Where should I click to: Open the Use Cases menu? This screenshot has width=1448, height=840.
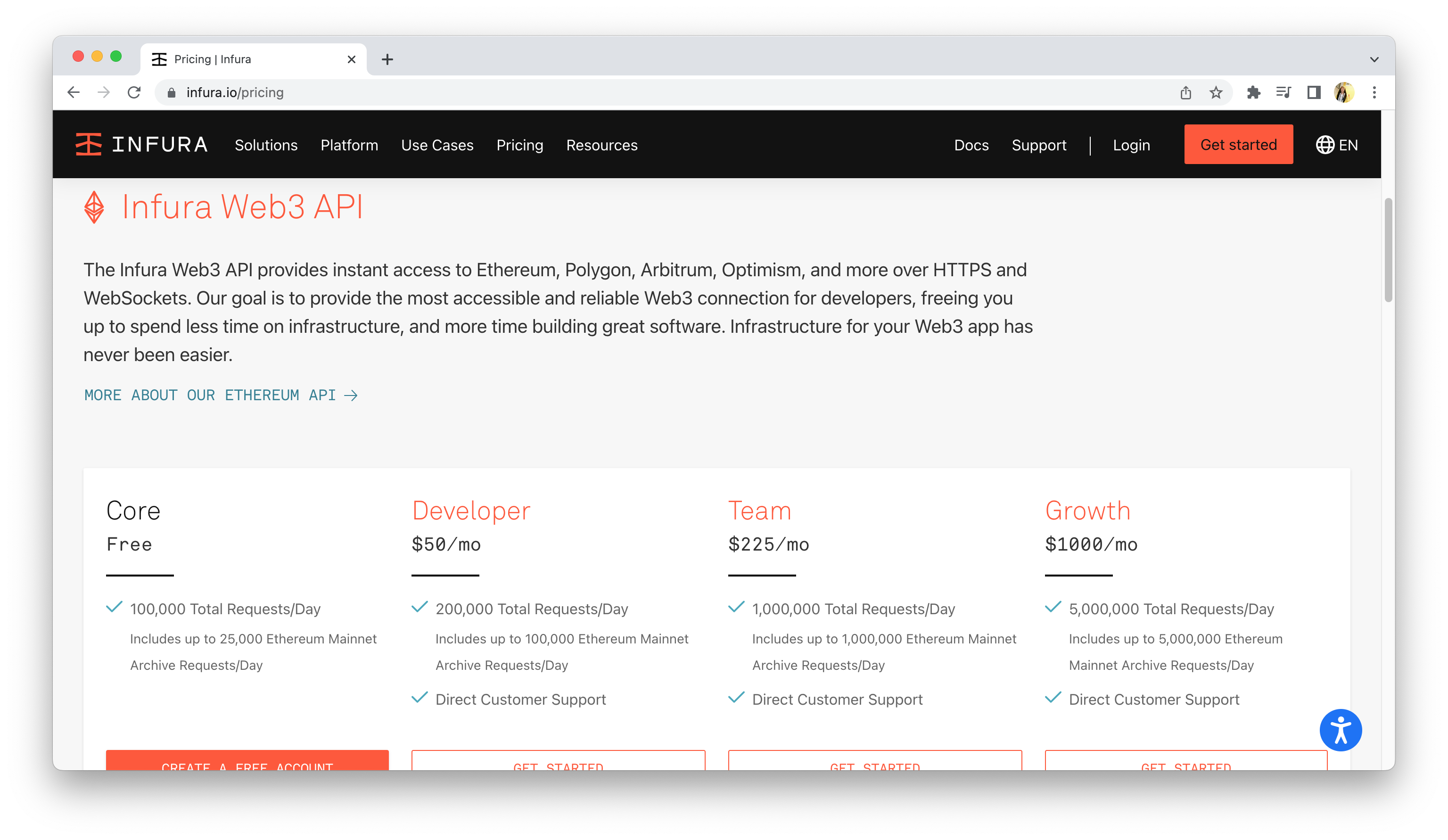coord(437,145)
